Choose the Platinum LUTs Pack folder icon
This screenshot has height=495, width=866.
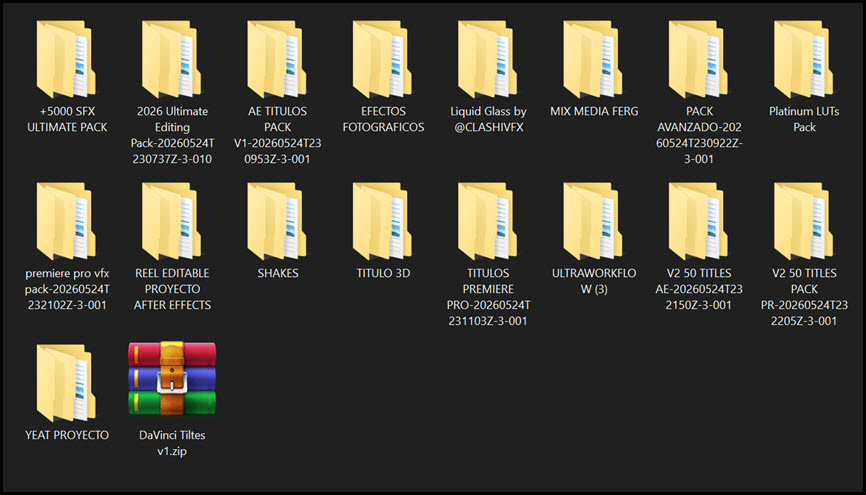[804, 59]
